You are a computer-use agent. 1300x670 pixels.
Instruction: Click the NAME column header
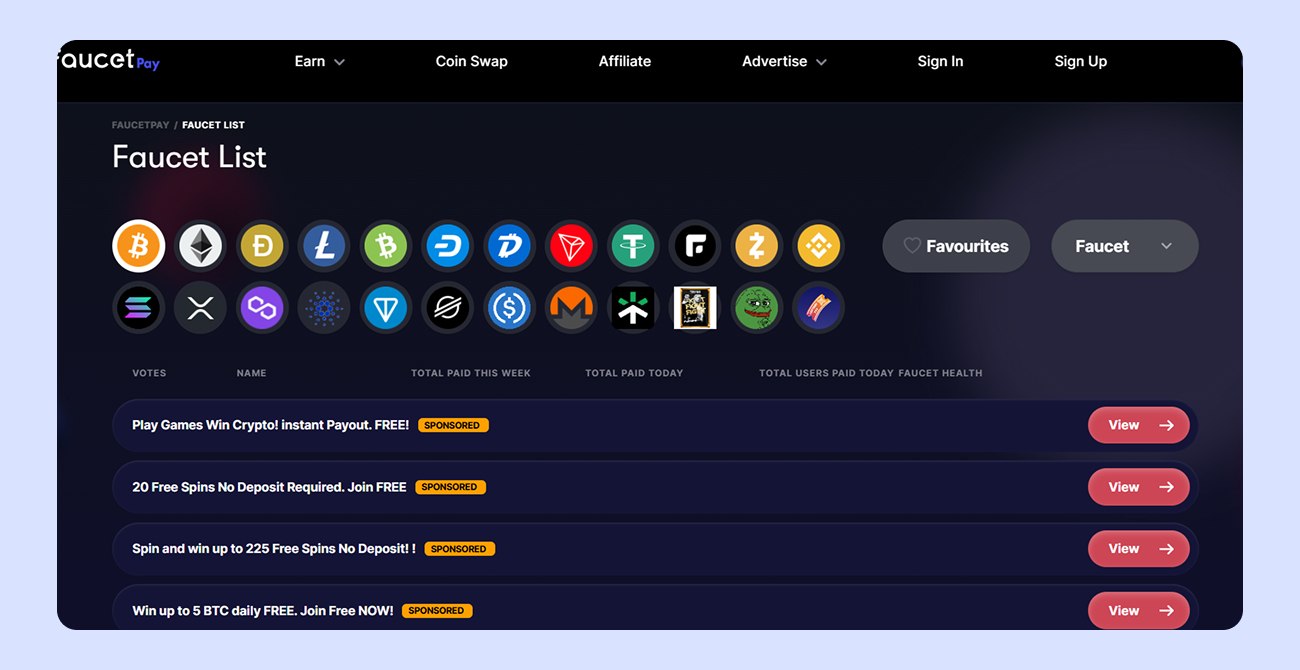coord(252,373)
